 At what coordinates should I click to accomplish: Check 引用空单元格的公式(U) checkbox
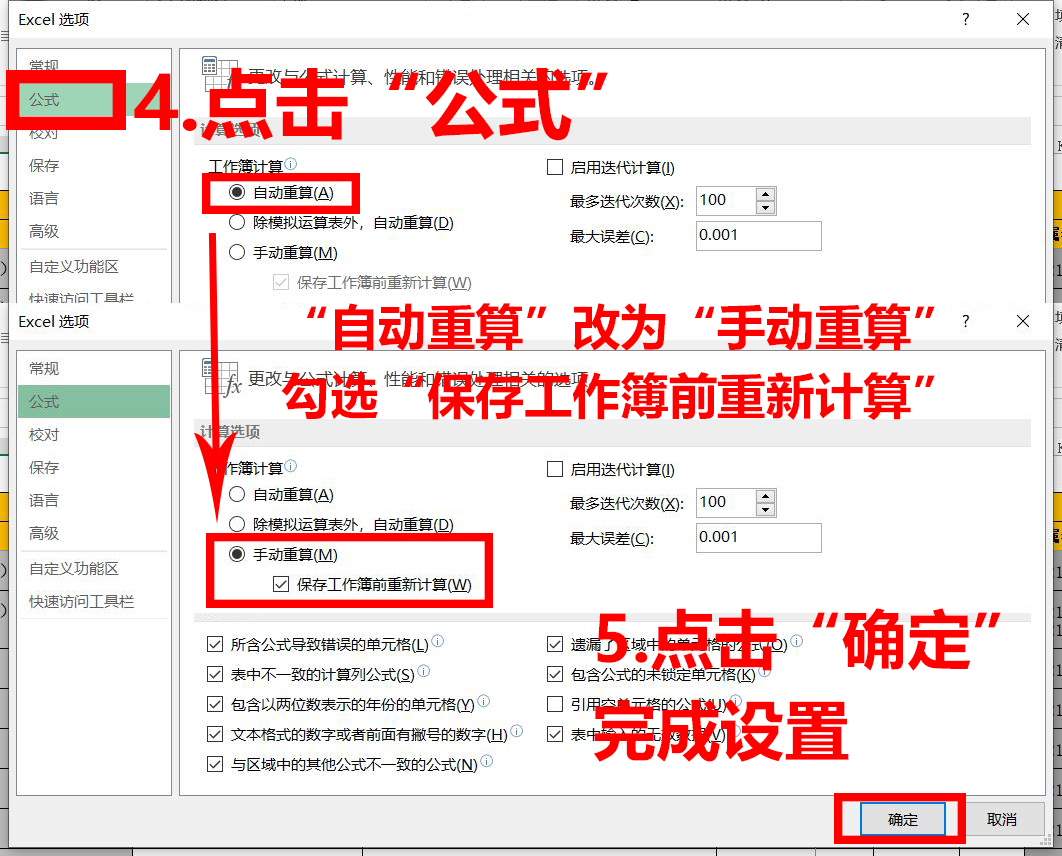click(555, 704)
